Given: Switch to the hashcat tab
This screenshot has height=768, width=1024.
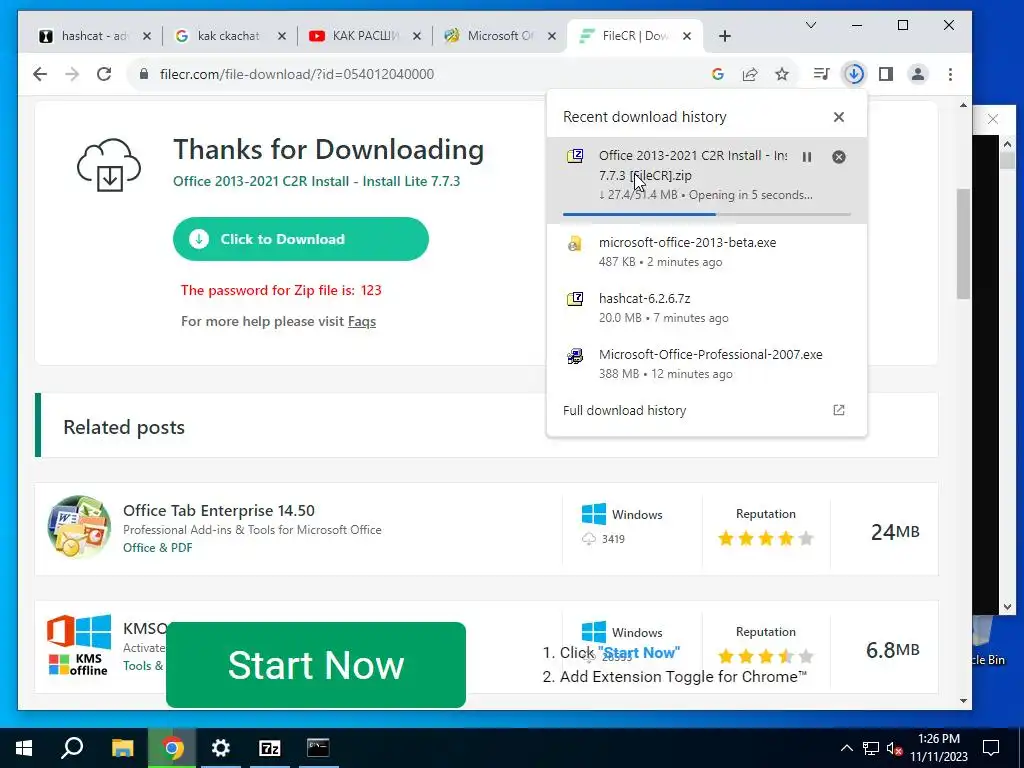Looking at the screenshot, I should (95, 36).
